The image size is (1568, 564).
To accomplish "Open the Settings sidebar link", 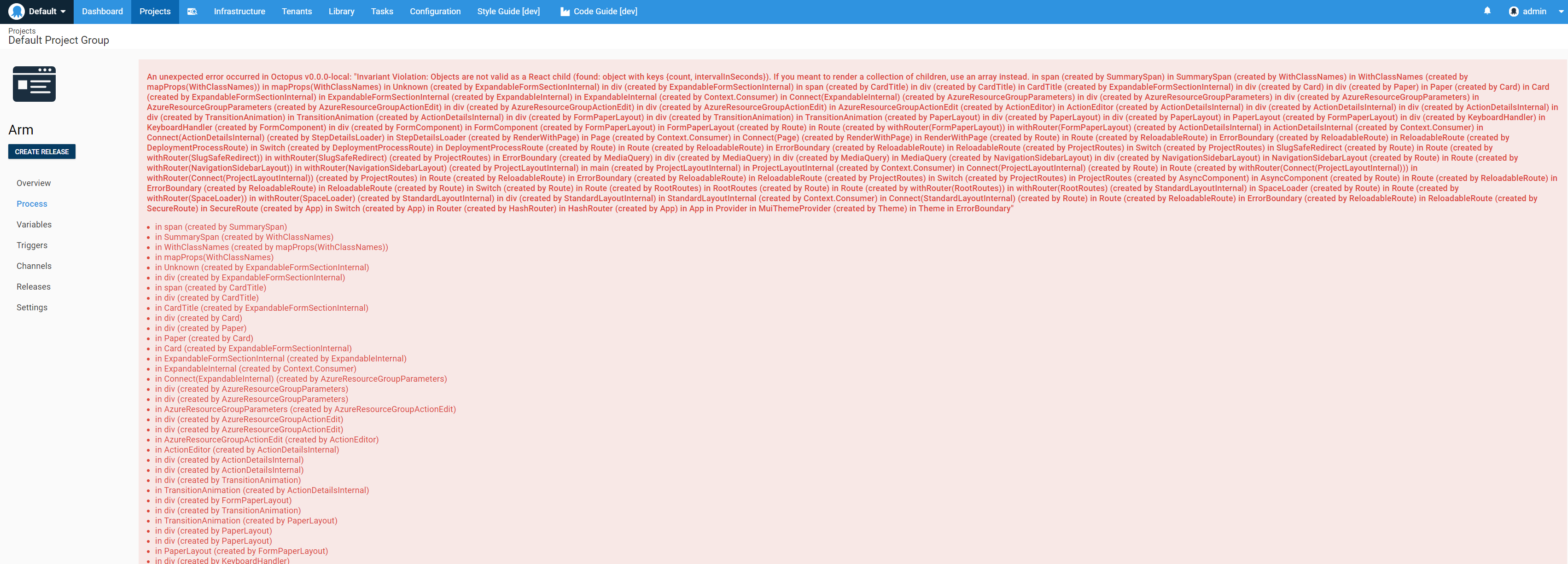I will pos(32,307).
